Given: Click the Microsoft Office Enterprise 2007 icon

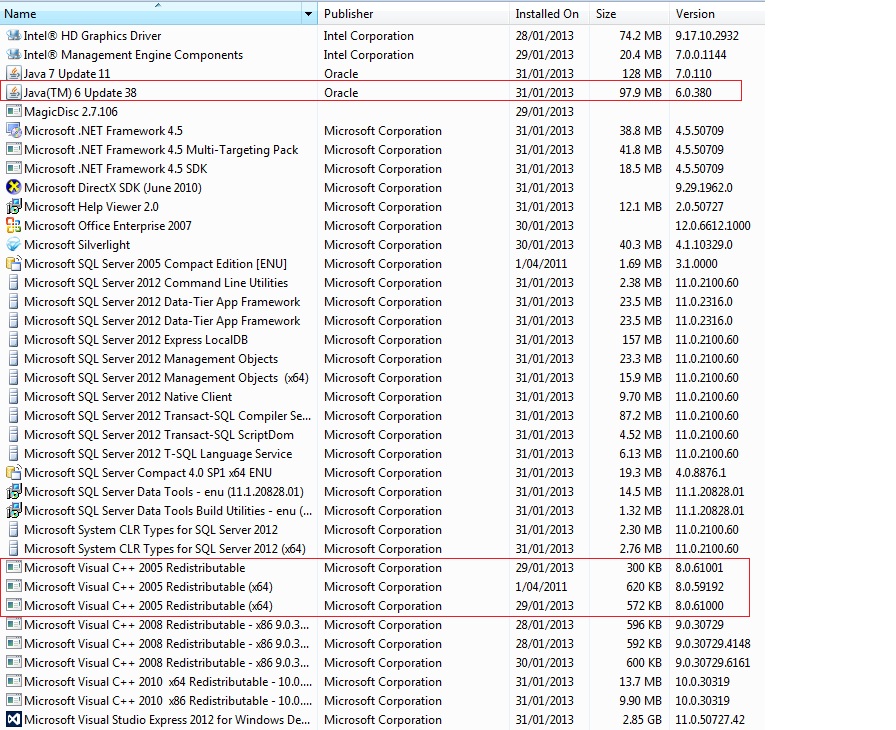Looking at the screenshot, I should (x=14, y=226).
